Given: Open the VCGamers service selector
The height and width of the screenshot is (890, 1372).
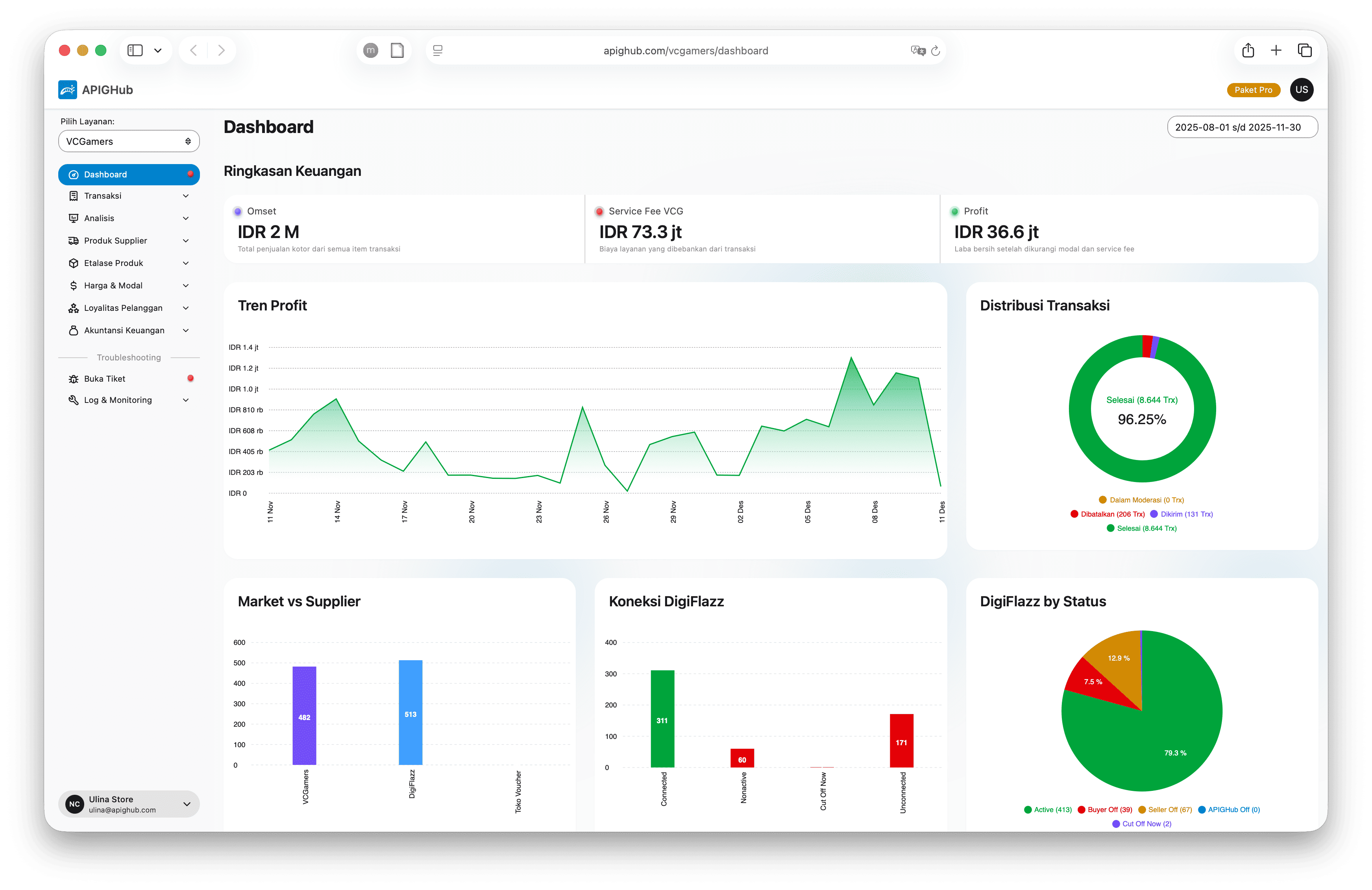Looking at the screenshot, I should click(x=129, y=140).
